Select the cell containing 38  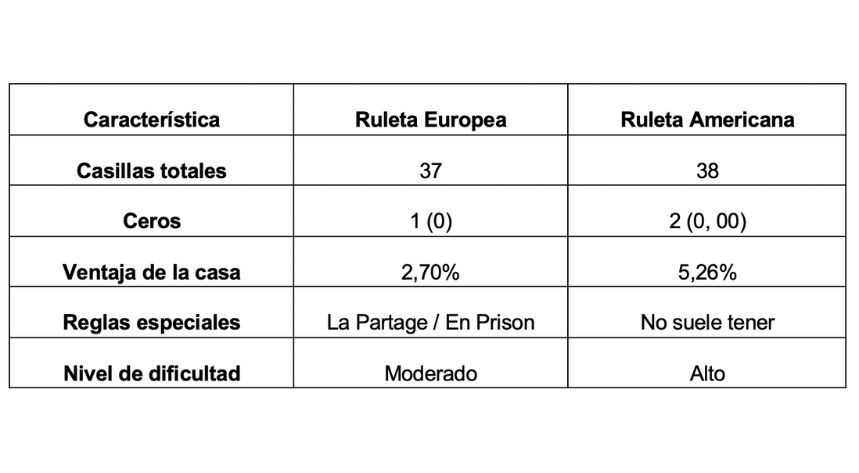[707, 171]
